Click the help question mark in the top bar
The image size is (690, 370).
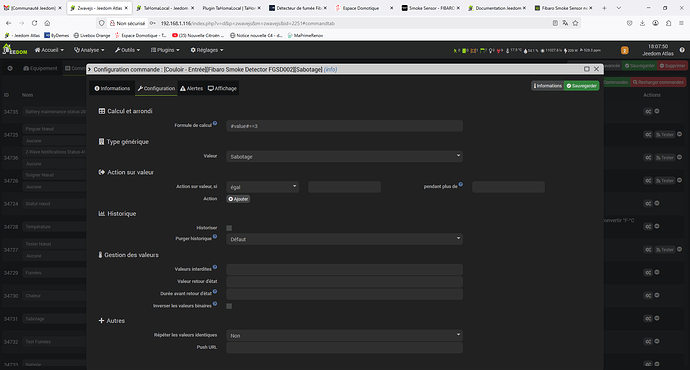682,50
